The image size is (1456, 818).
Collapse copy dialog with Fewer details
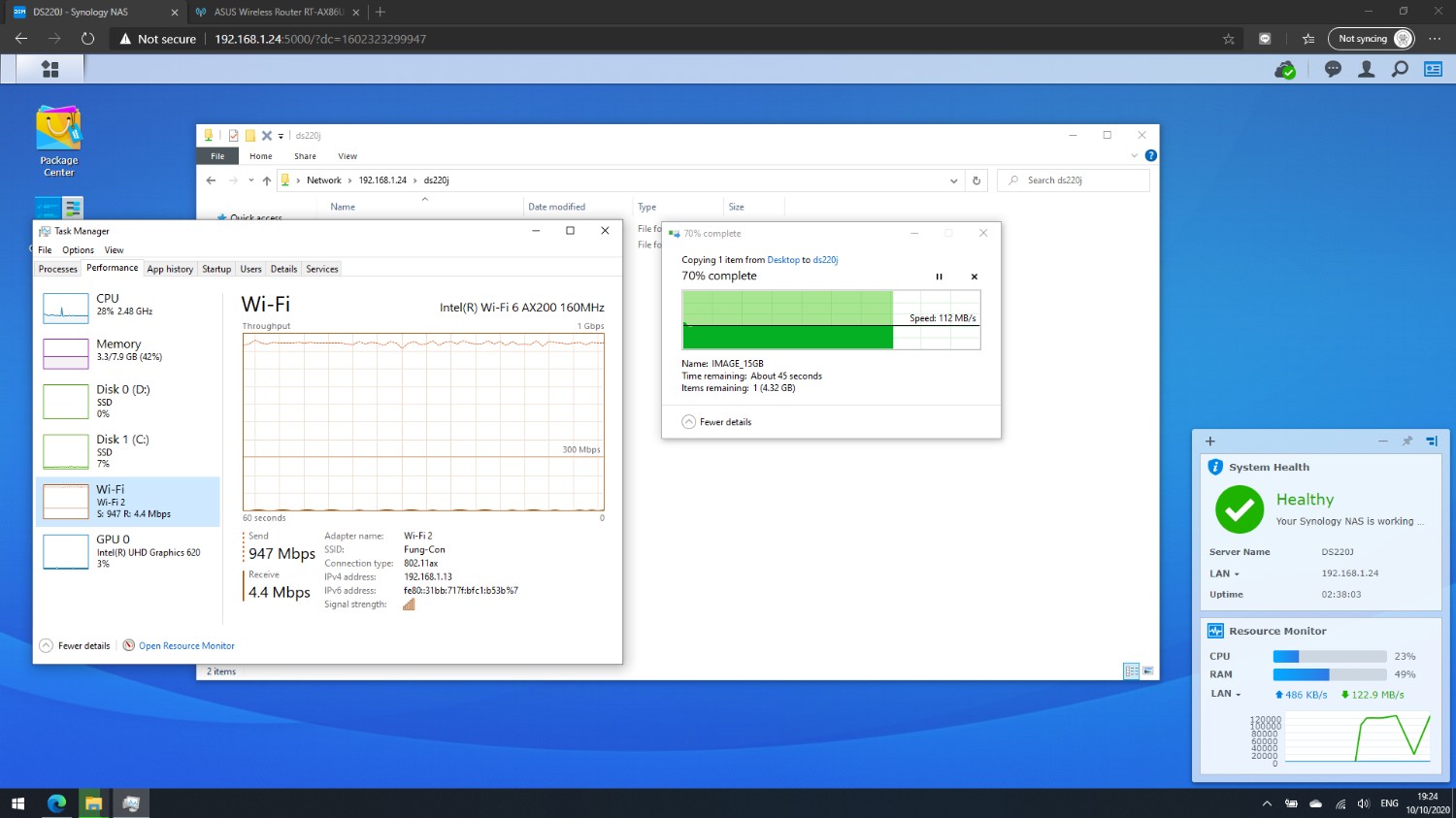(716, 422)
